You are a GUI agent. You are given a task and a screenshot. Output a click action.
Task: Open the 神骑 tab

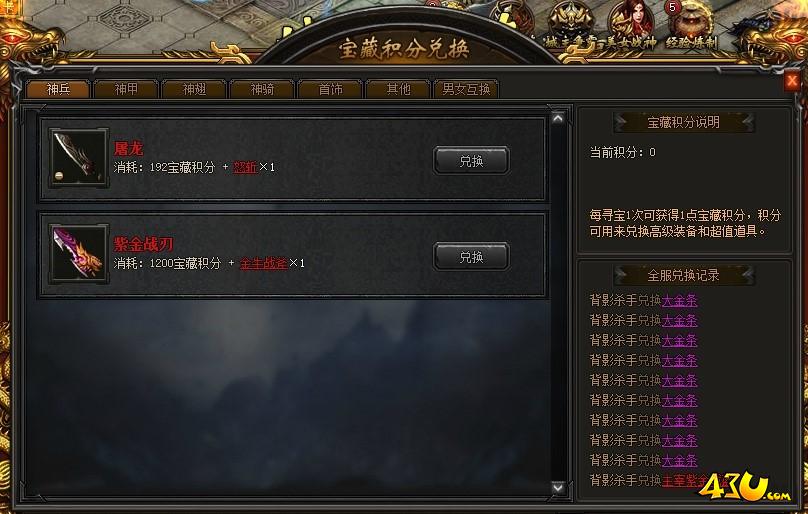[x=262, y=89]
